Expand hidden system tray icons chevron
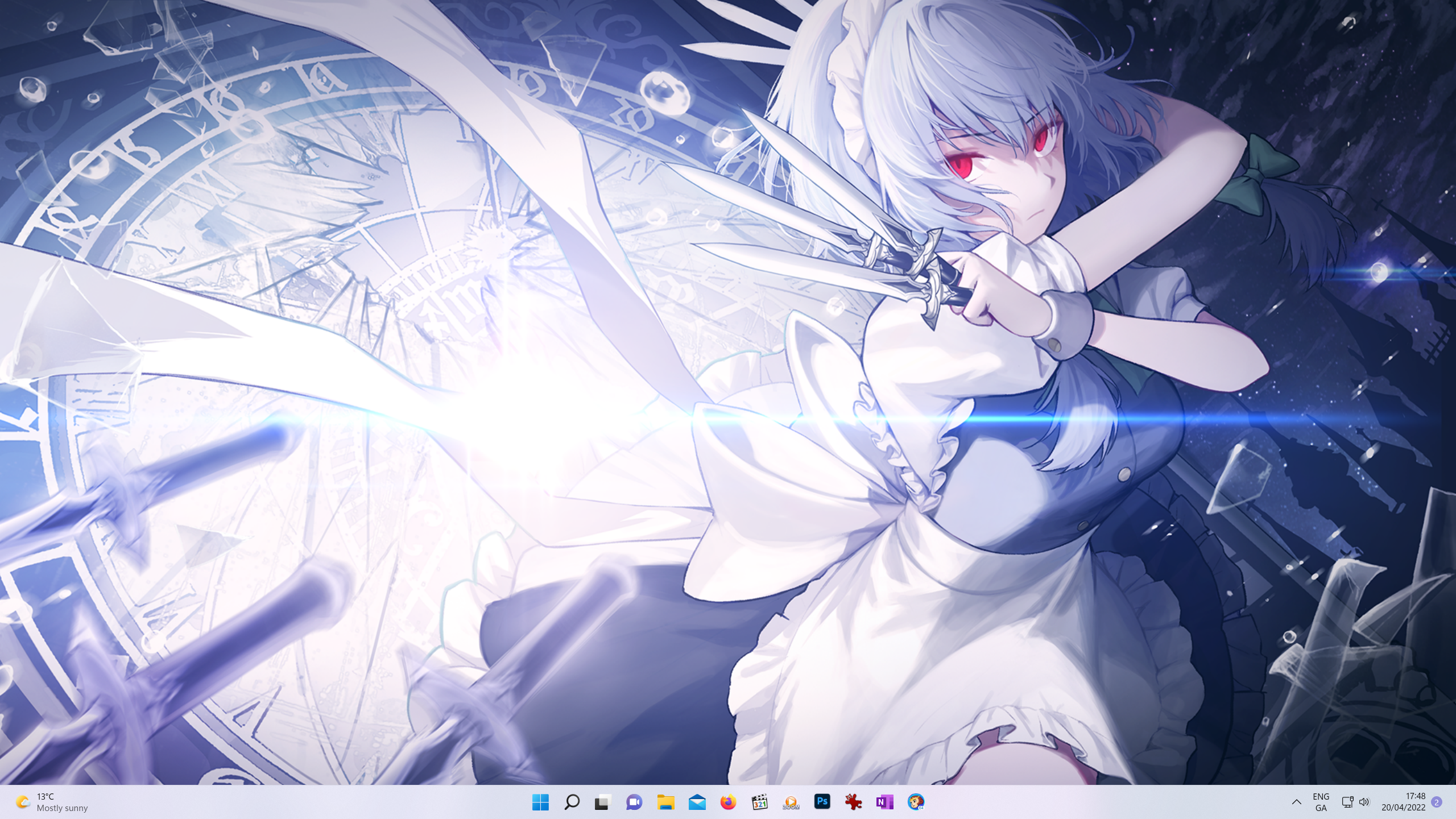The width and height of the screenshot is (1456, 819). 1296,802
